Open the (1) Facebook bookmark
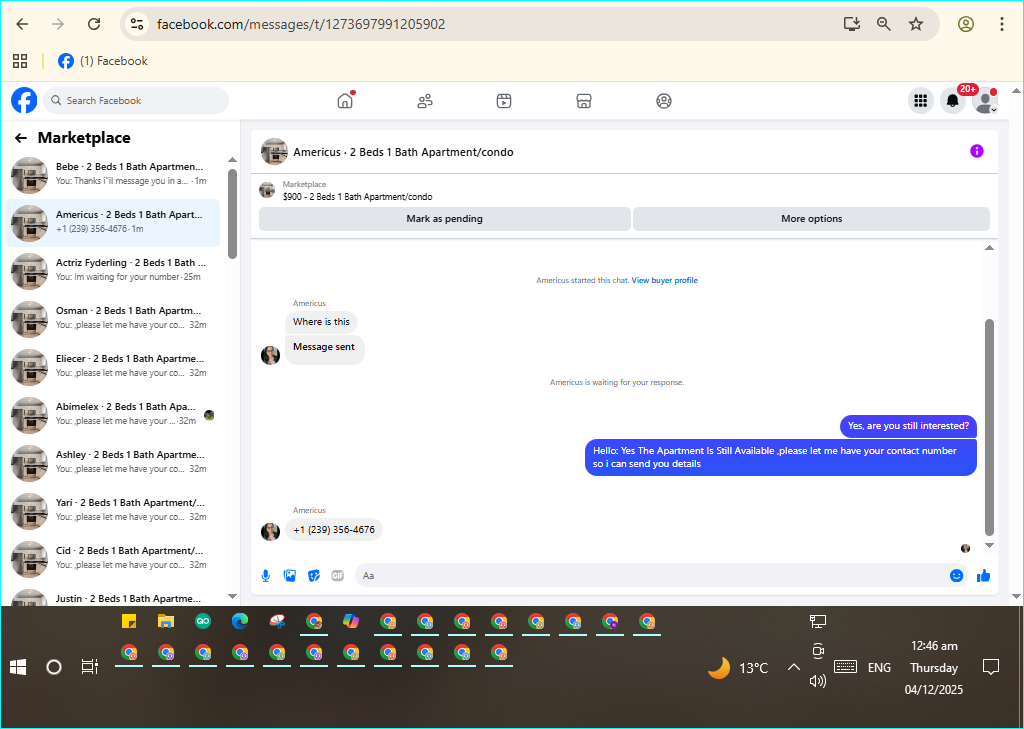The width and height of the screenshot is (1024, 729). click(103, 61)
